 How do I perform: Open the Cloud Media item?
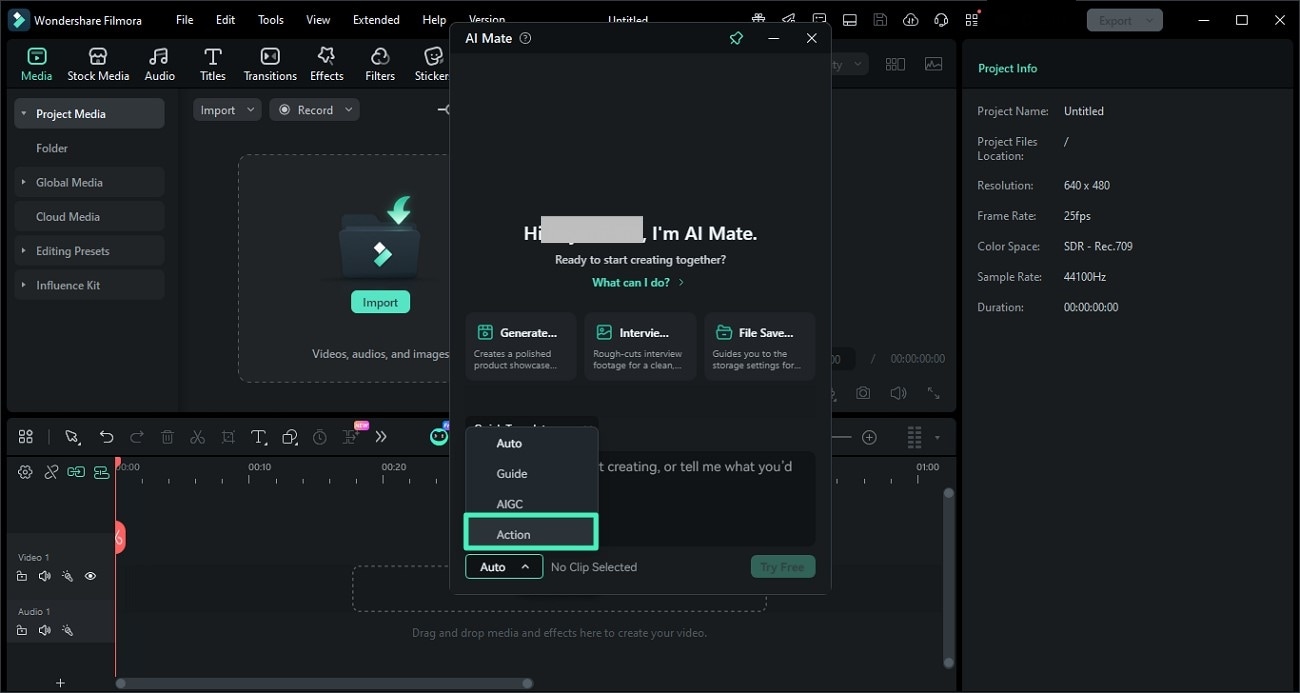(x=89, y=217)
